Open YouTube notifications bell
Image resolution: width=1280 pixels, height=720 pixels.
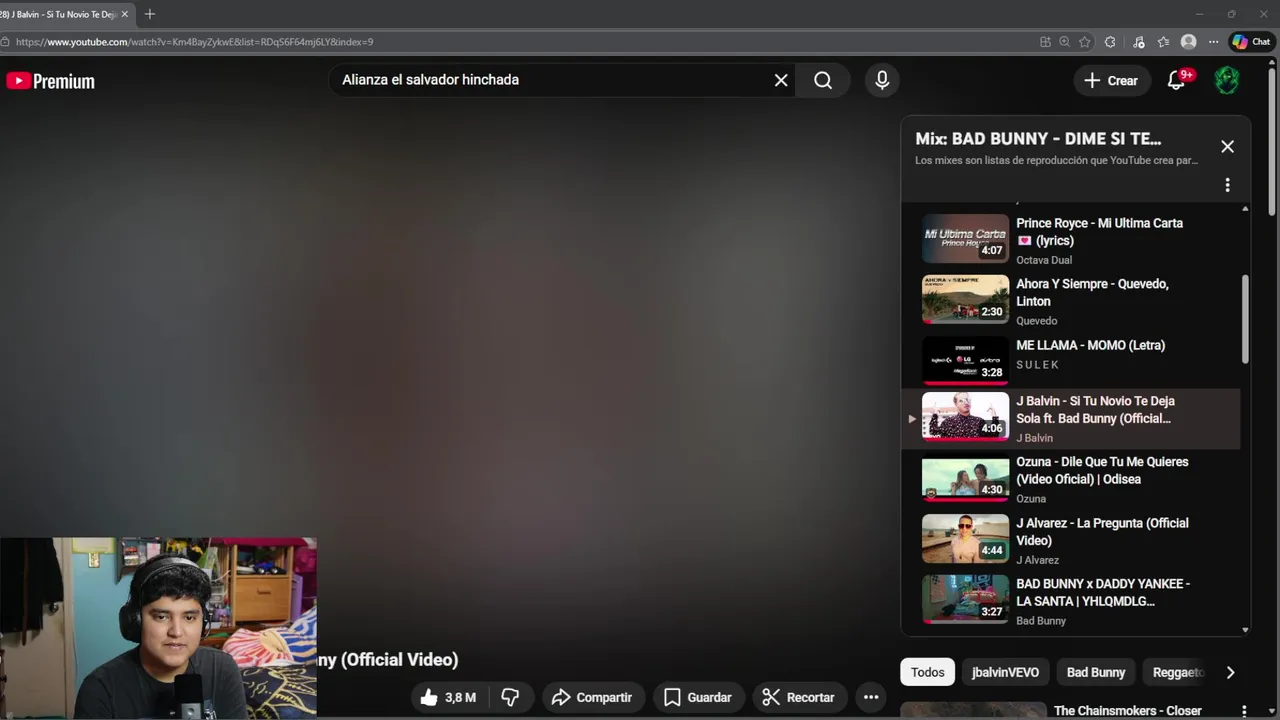(x=1177, y=81)
